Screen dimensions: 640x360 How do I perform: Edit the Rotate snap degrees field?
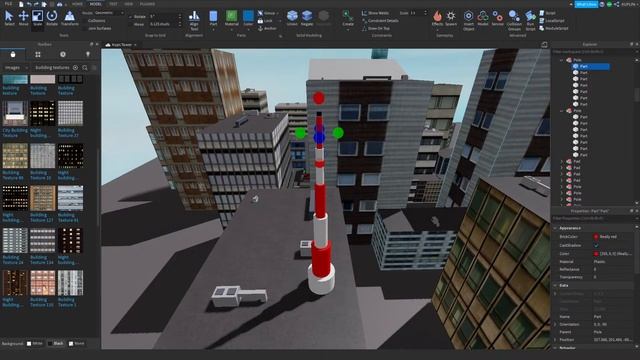tap(164, 17)
